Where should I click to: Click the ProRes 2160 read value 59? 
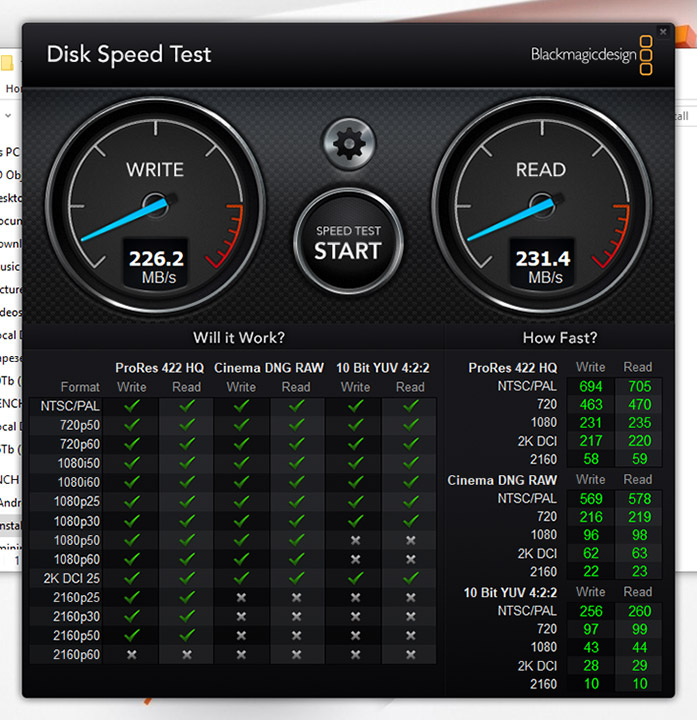(x=640, y=459)
